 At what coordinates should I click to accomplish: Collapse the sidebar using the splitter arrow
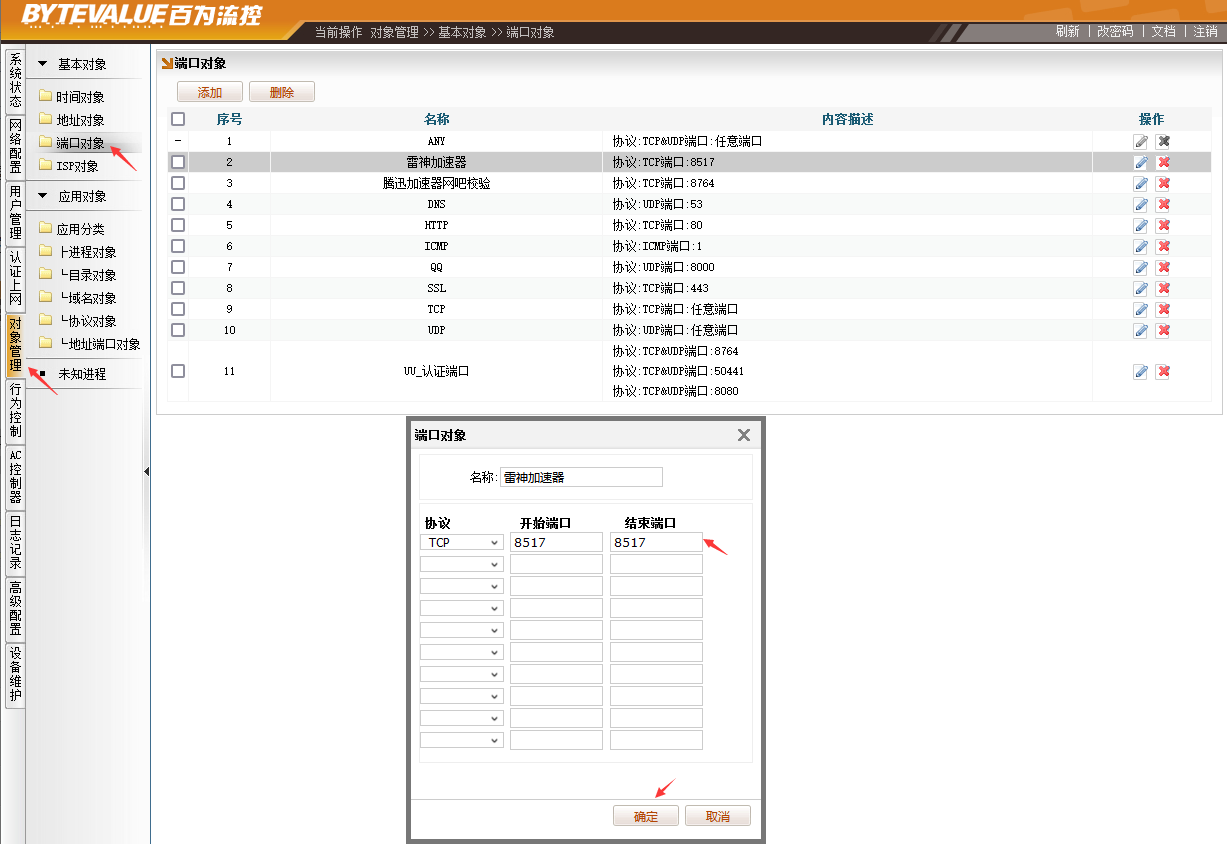click(x=146, y=472)
